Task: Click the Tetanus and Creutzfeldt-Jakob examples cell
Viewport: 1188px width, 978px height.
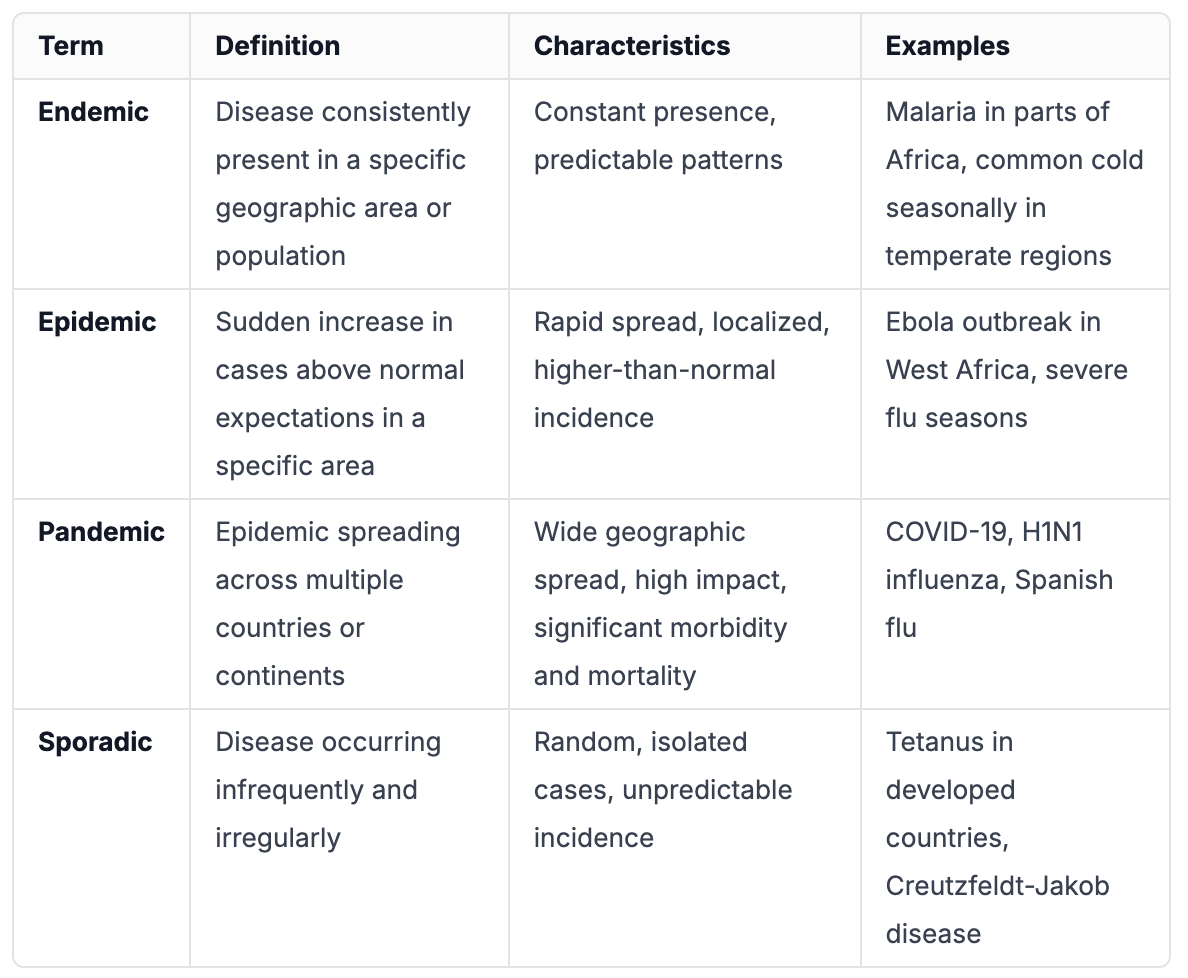Action: point(1015,838)
